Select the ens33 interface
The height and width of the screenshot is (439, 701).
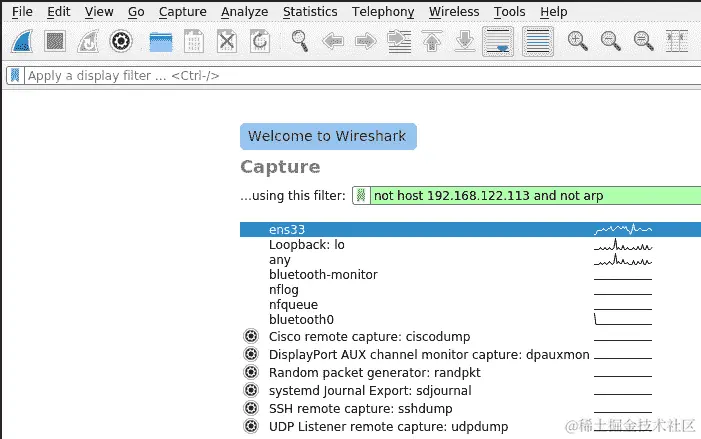(x=470, y=229)
